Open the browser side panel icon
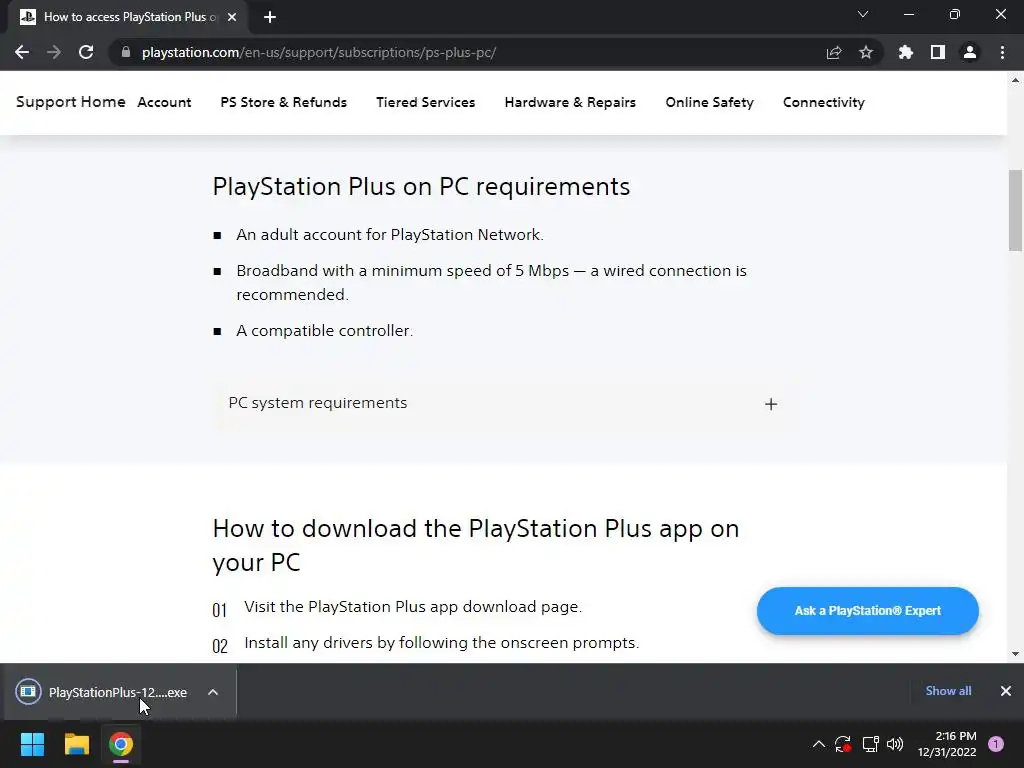This screenshot has height=768, width=1024. pyautogui.click(x=938, y=52)
